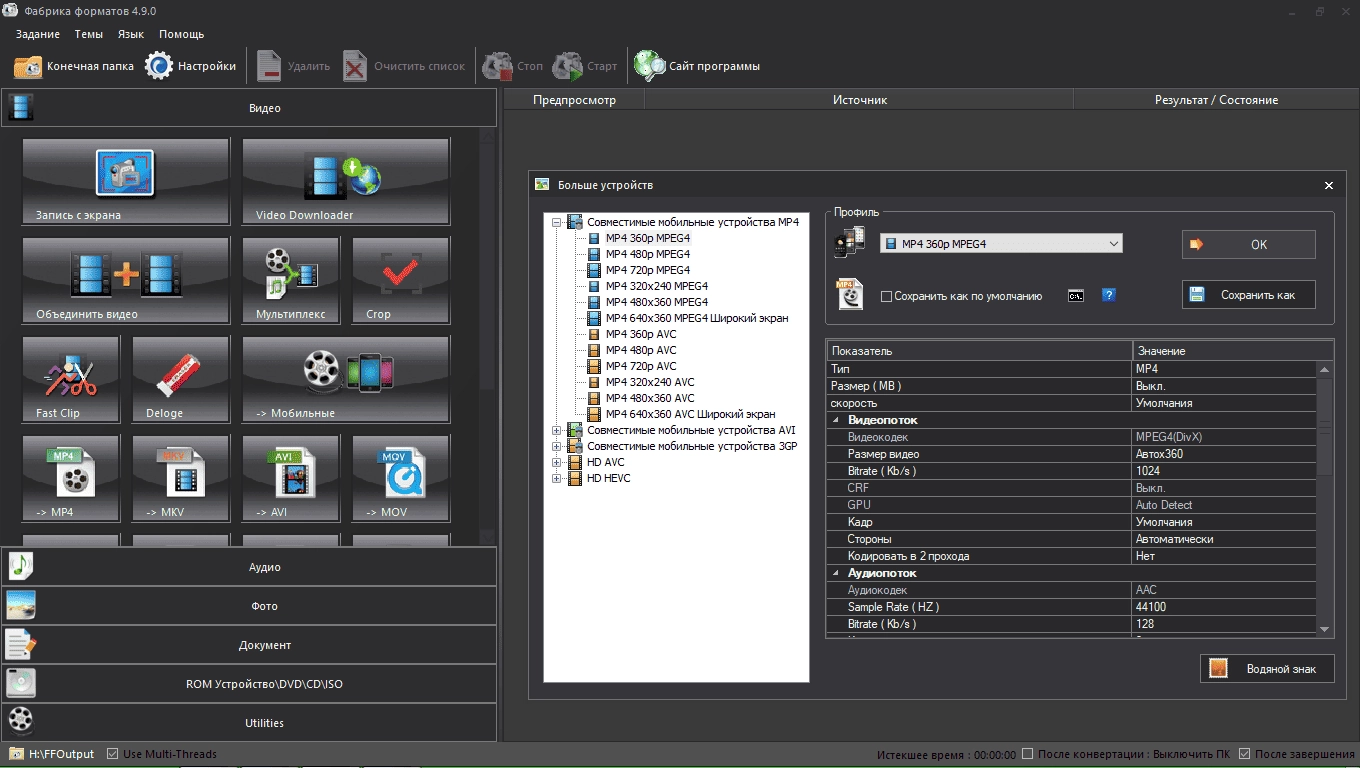Click the Видео category header
The image size is (1360, 768).
tap(248, 108)
